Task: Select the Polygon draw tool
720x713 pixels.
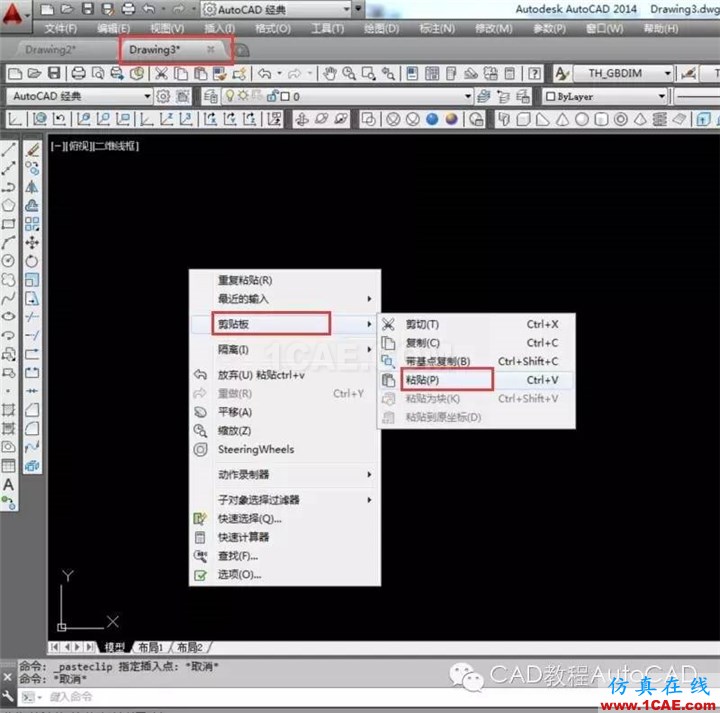Action: pyautogui.click(x=9, y=205)
